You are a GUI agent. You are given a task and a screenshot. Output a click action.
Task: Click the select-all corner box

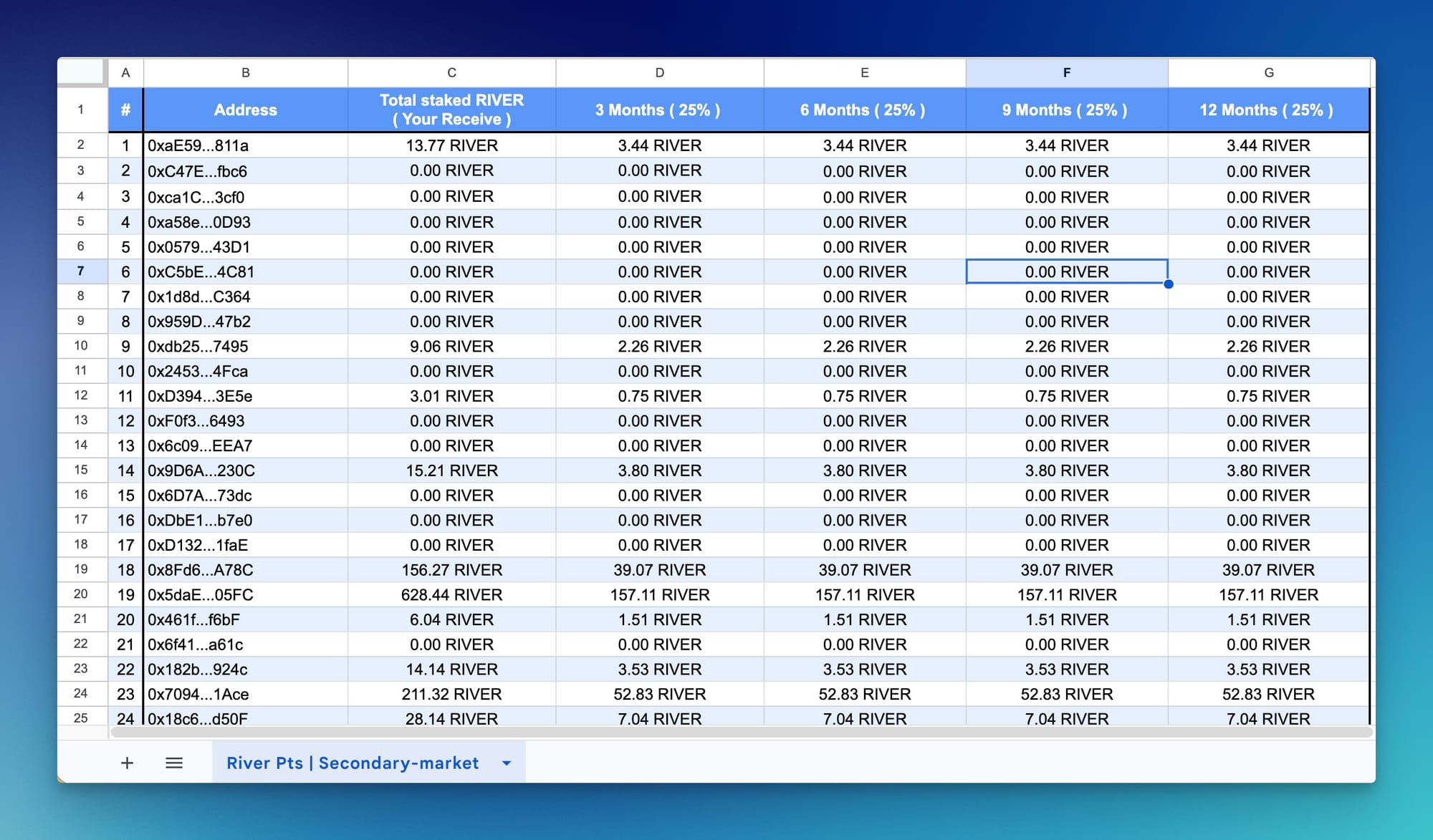pyautogui.click(x=82, y=72)
